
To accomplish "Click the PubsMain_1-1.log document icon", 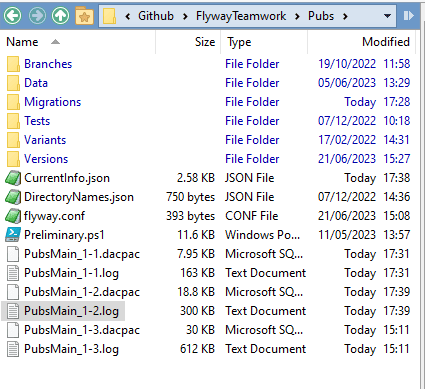I will [13, 273].
